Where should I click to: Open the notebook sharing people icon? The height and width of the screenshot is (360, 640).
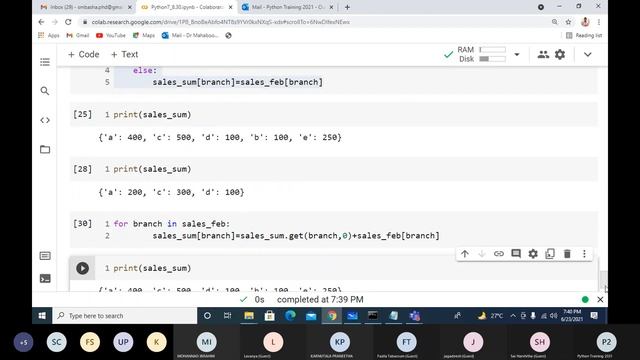tap(543, 54)
